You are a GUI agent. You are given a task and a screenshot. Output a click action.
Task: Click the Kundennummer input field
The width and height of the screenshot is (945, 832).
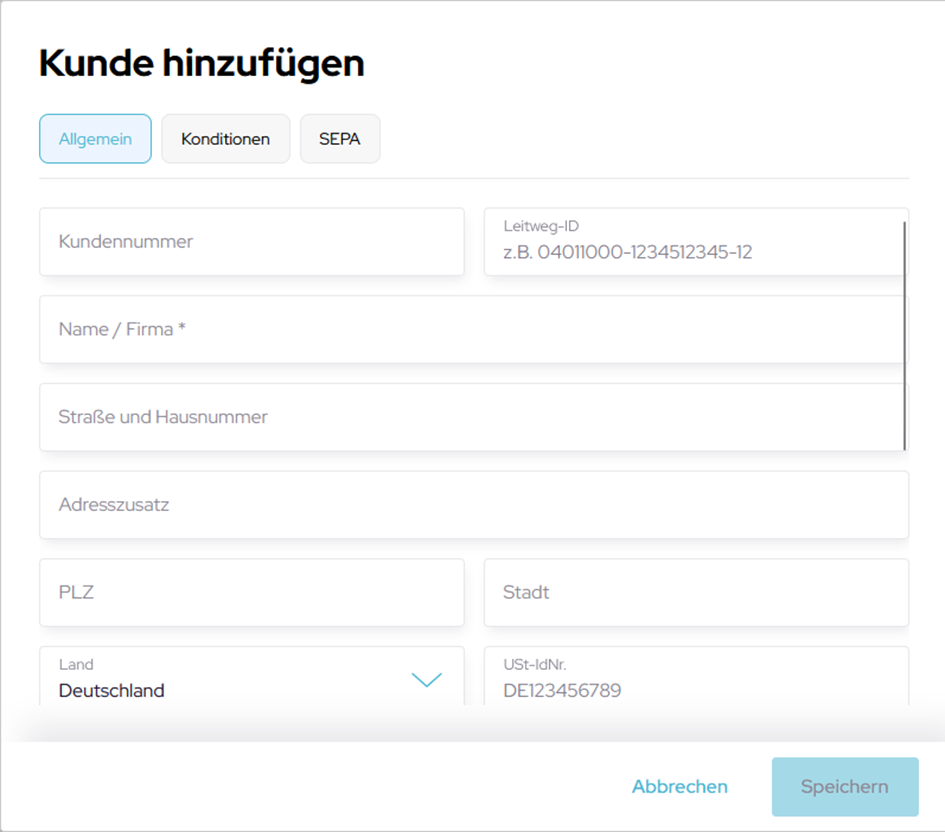click(x=251, y=242)
